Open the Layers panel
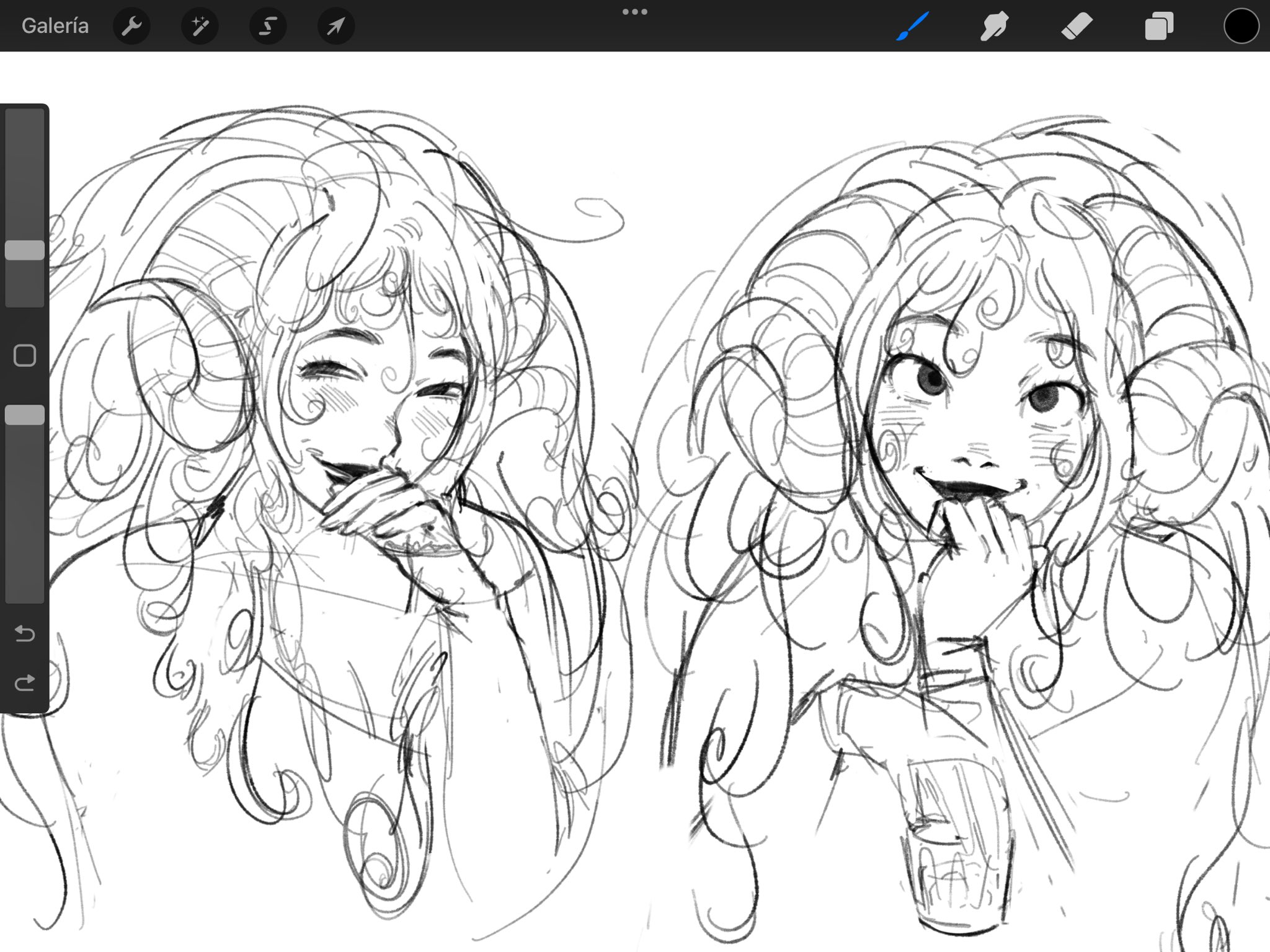The image size is (1270, 952). click(x=1158, y=26)
